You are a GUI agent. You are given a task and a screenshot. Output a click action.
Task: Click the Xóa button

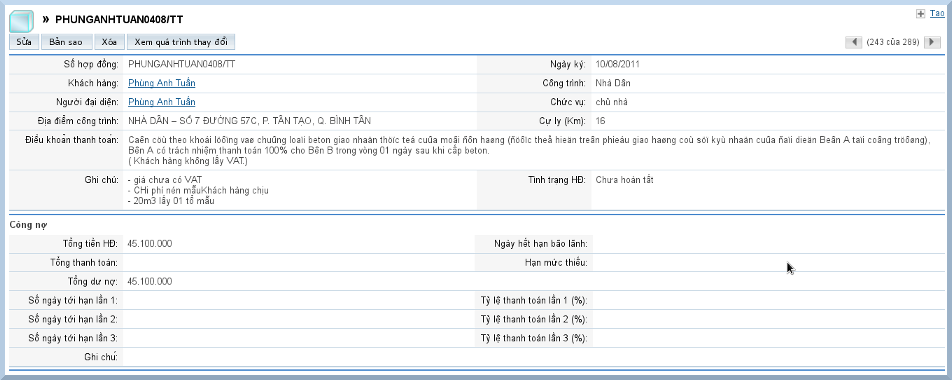(x=109, y=42)
